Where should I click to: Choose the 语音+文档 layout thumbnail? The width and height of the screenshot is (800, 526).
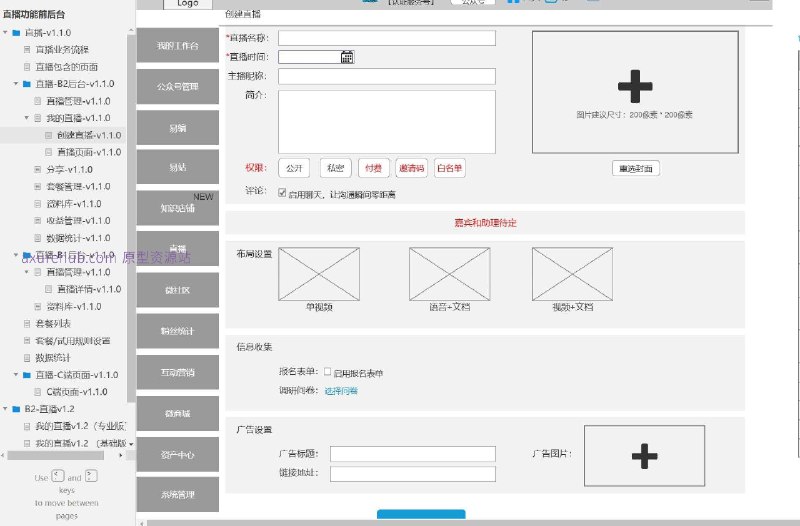(x=449, y=274)
